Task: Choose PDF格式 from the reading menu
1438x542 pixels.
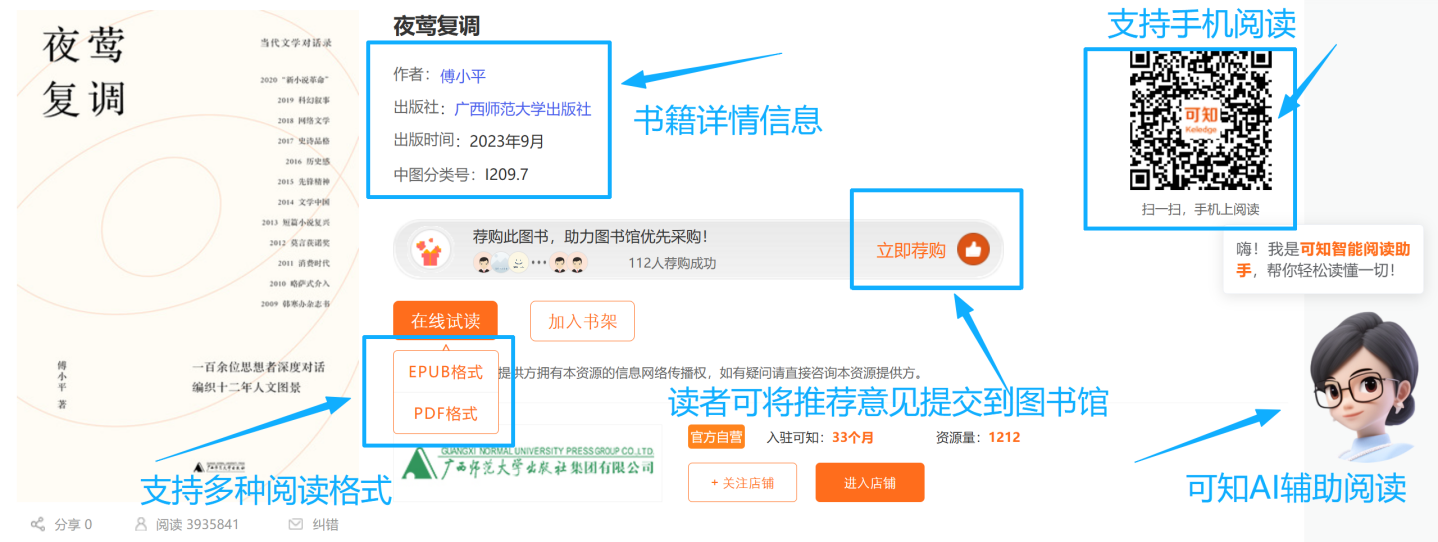Action: tap(445, 413)
